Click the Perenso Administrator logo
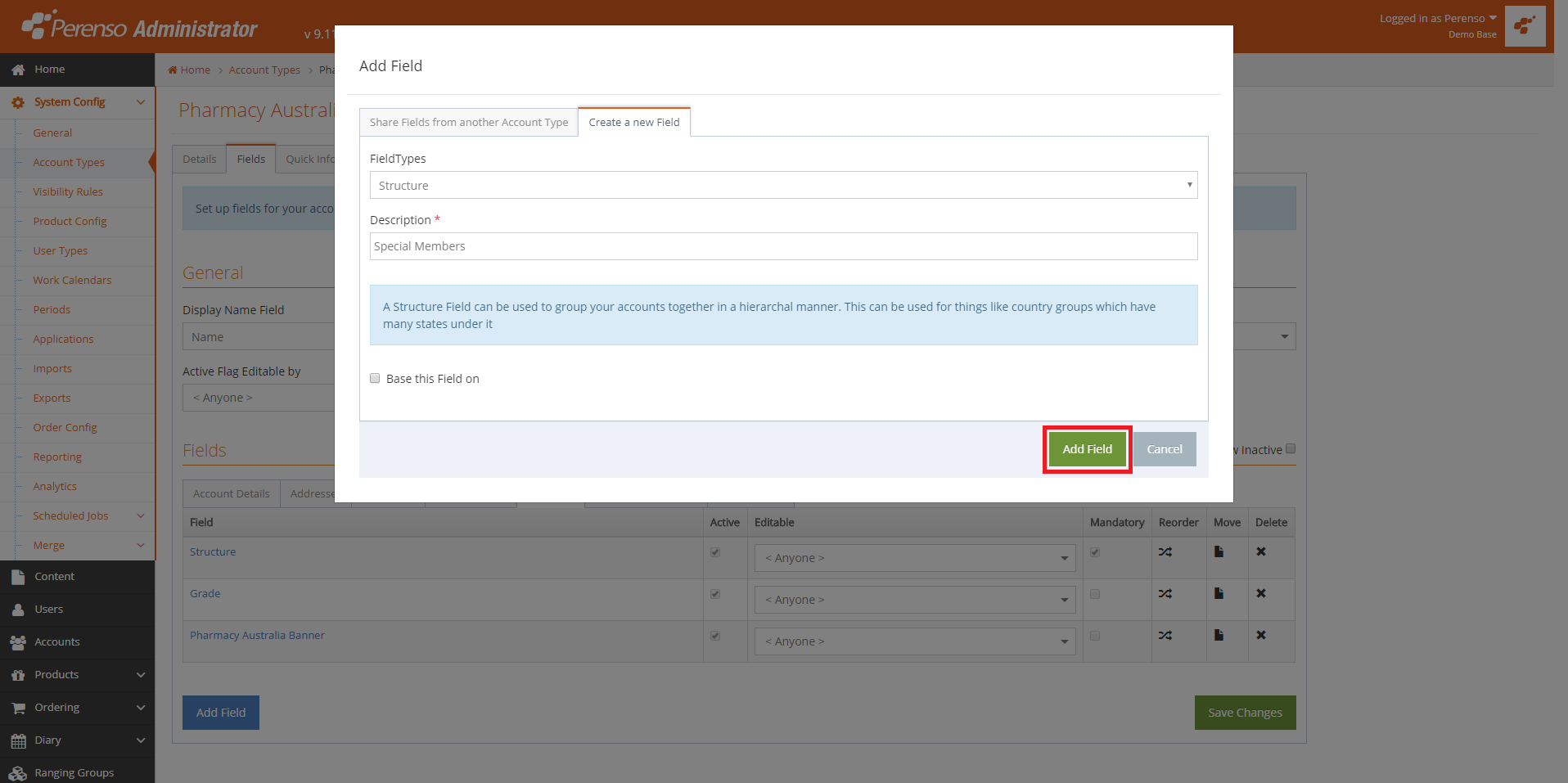The image size is (1568, 783). click(139, 27)
